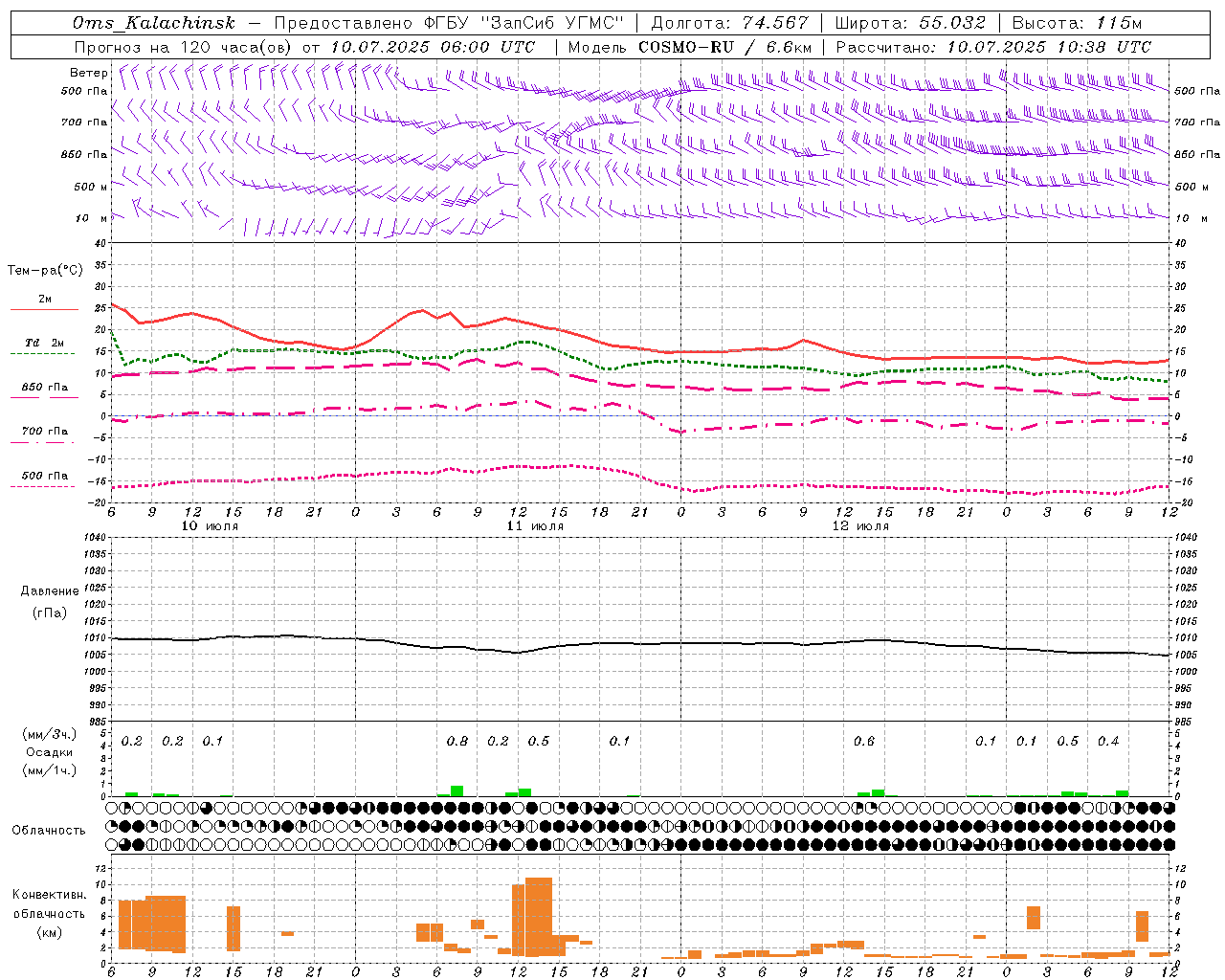Click the forecast start text 10.07.2025 06:00 UTC
The image size is (1225, 980).
(x=433, y=47)
